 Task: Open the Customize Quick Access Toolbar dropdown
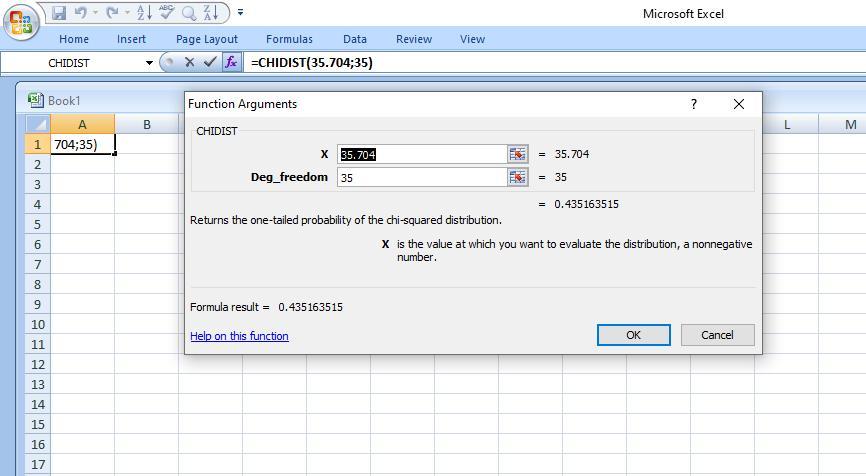[x=240, y=12]
